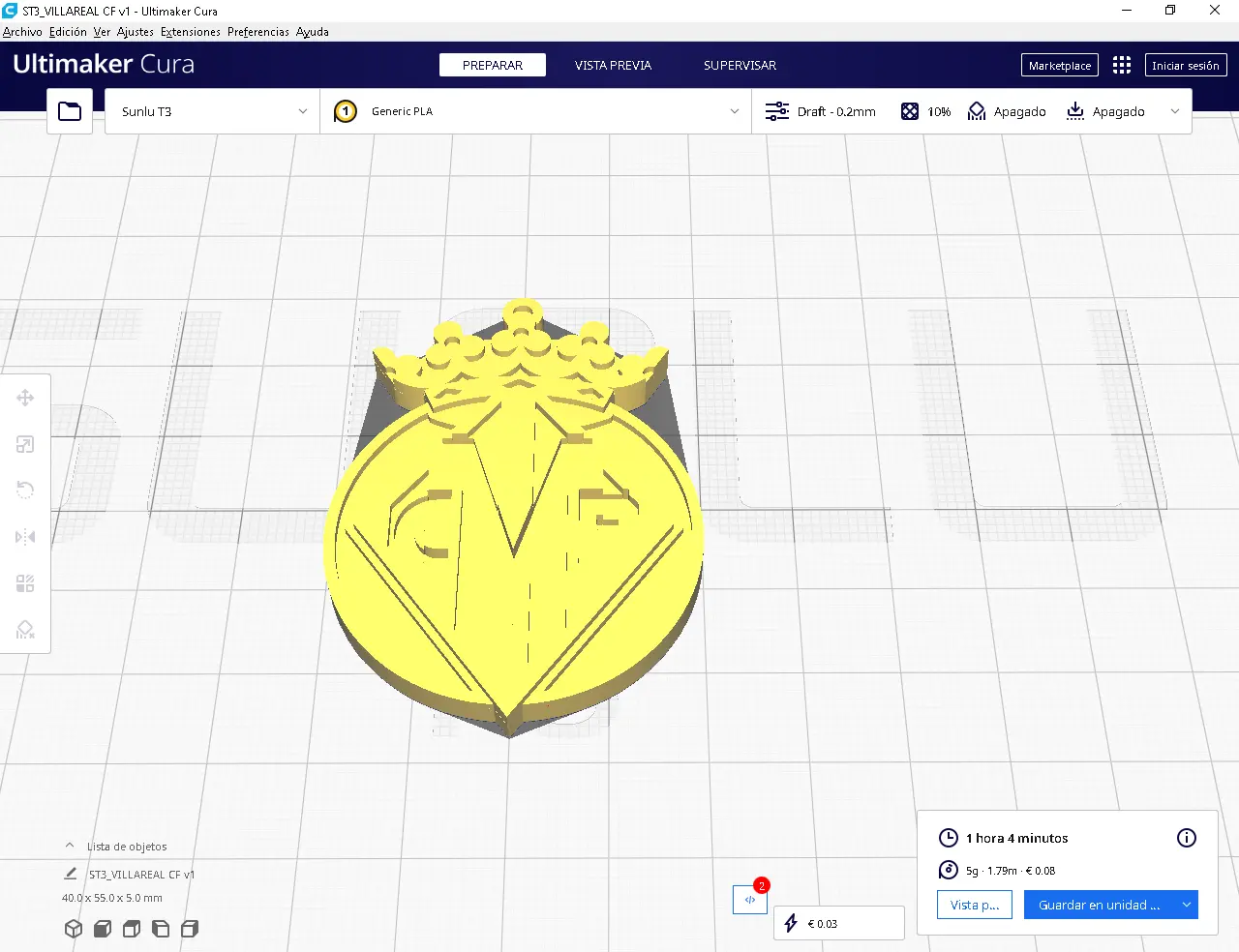Open the per-model settings tool

point(25,582)
